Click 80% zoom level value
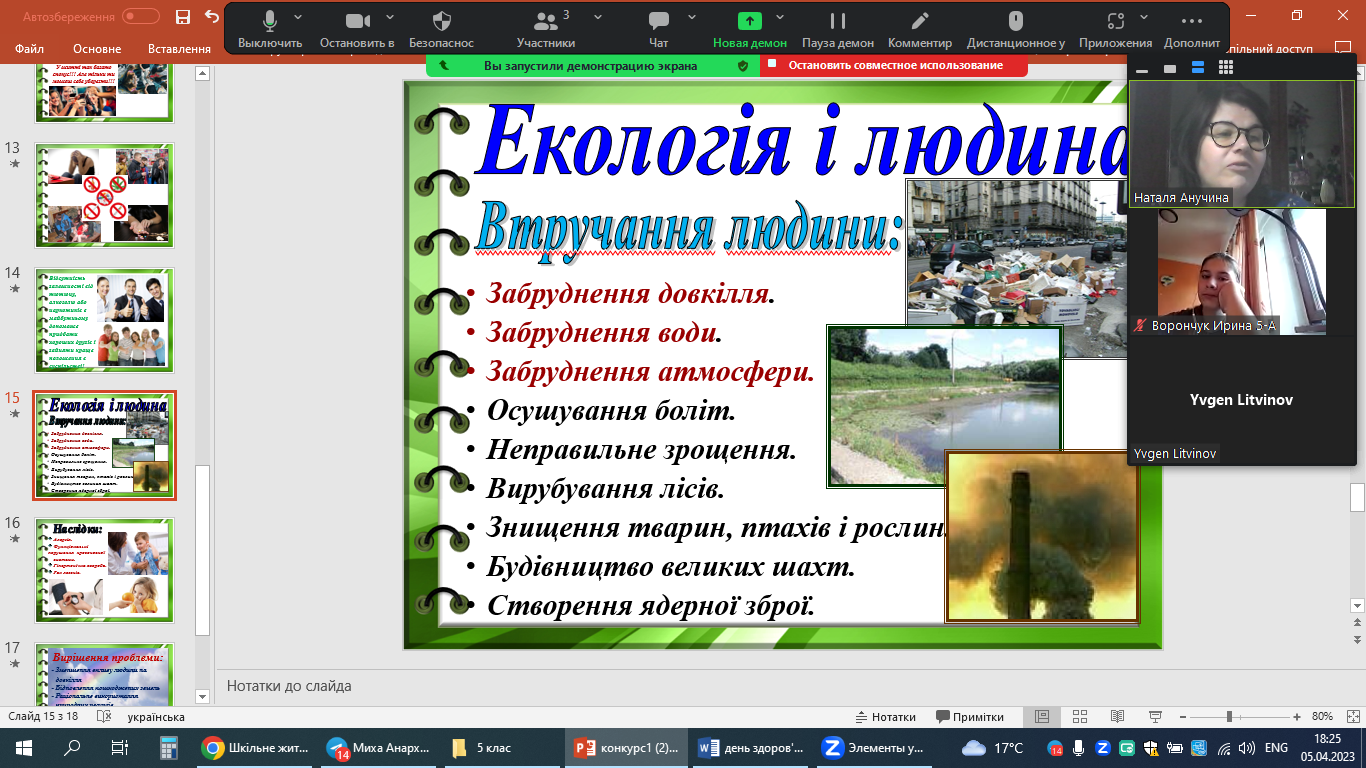Viewport: 1366px width, 768px height. [x=1322, y=717]
